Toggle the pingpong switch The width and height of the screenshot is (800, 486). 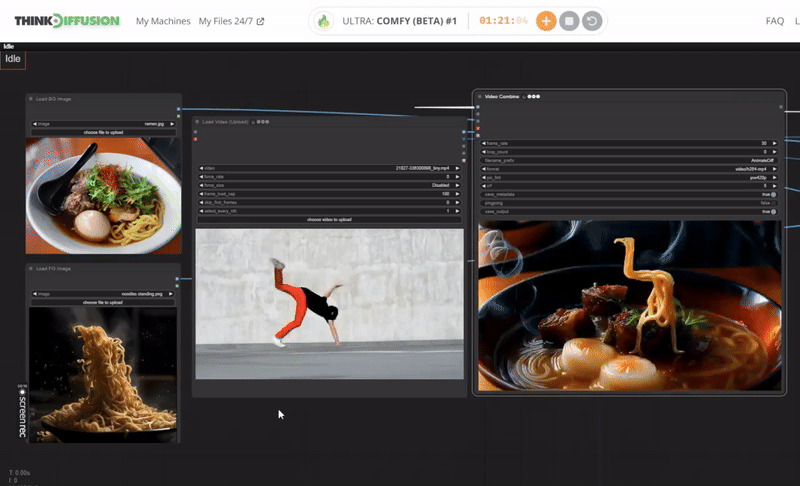click(x=772, y=203)
